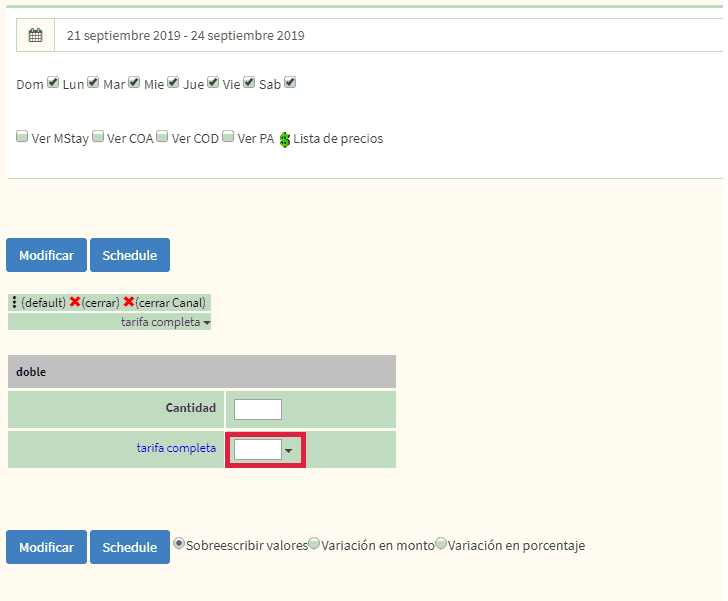Open the blue tarifa completa link
This screenshot has height=601, width=728.
coord(176,448)
